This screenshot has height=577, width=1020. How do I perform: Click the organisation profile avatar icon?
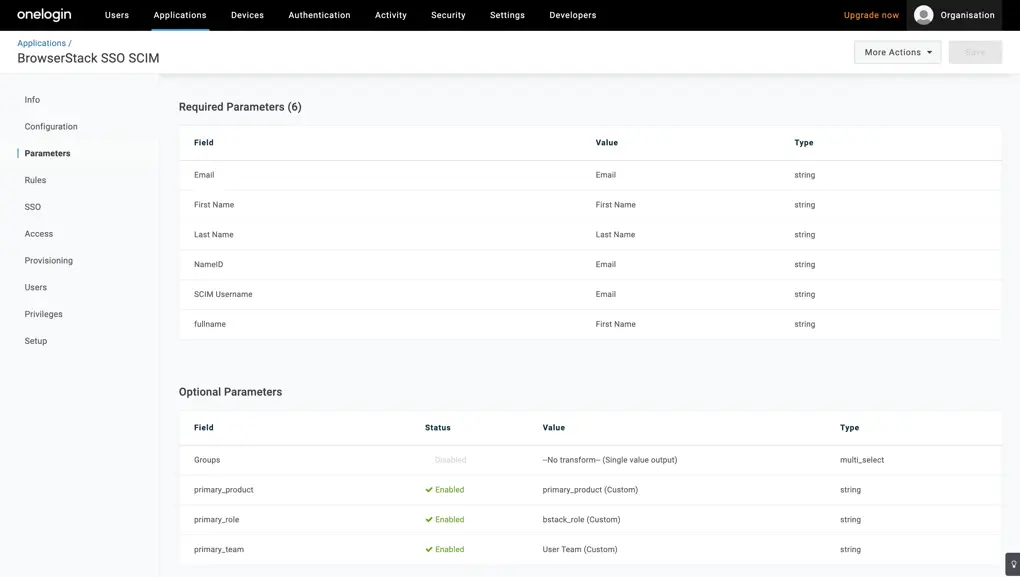[923, 15]
